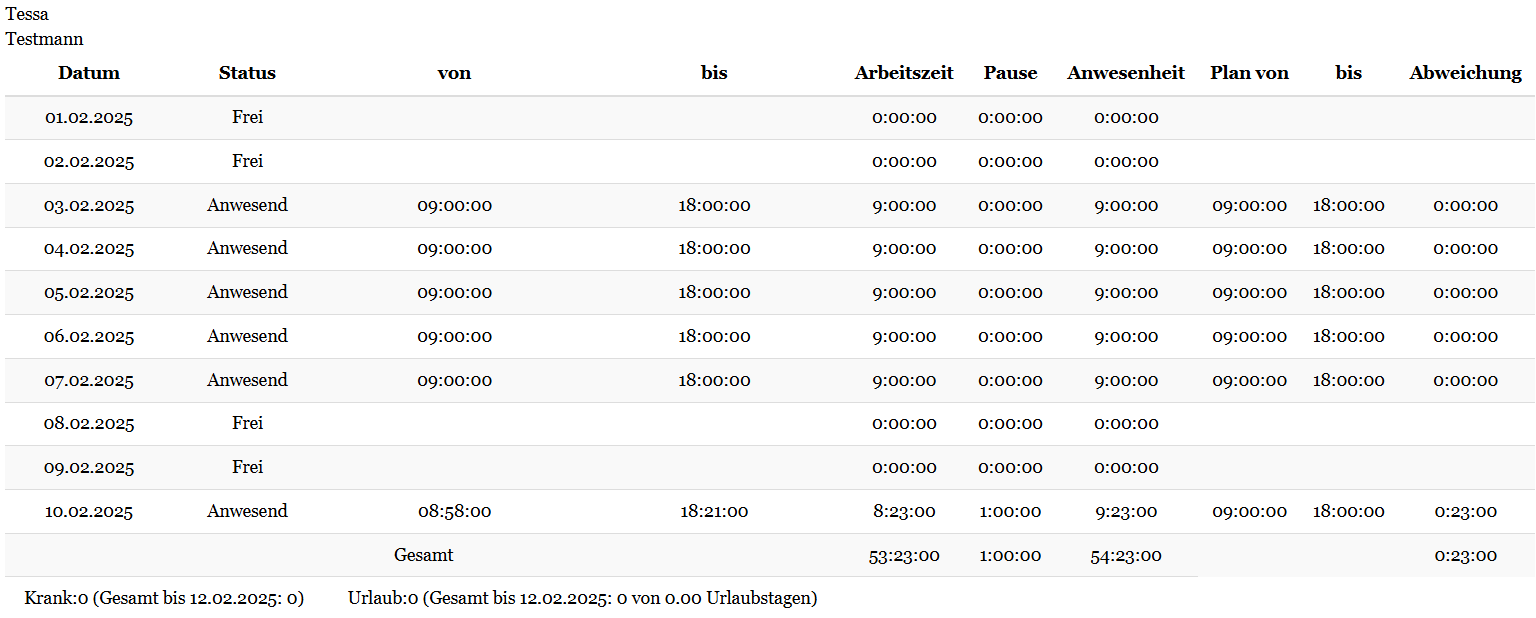Screen dimensions: 1536x618
Task: Click the 1:00:00 pause on 10.02.2025
Action: tap(1010, 512)
